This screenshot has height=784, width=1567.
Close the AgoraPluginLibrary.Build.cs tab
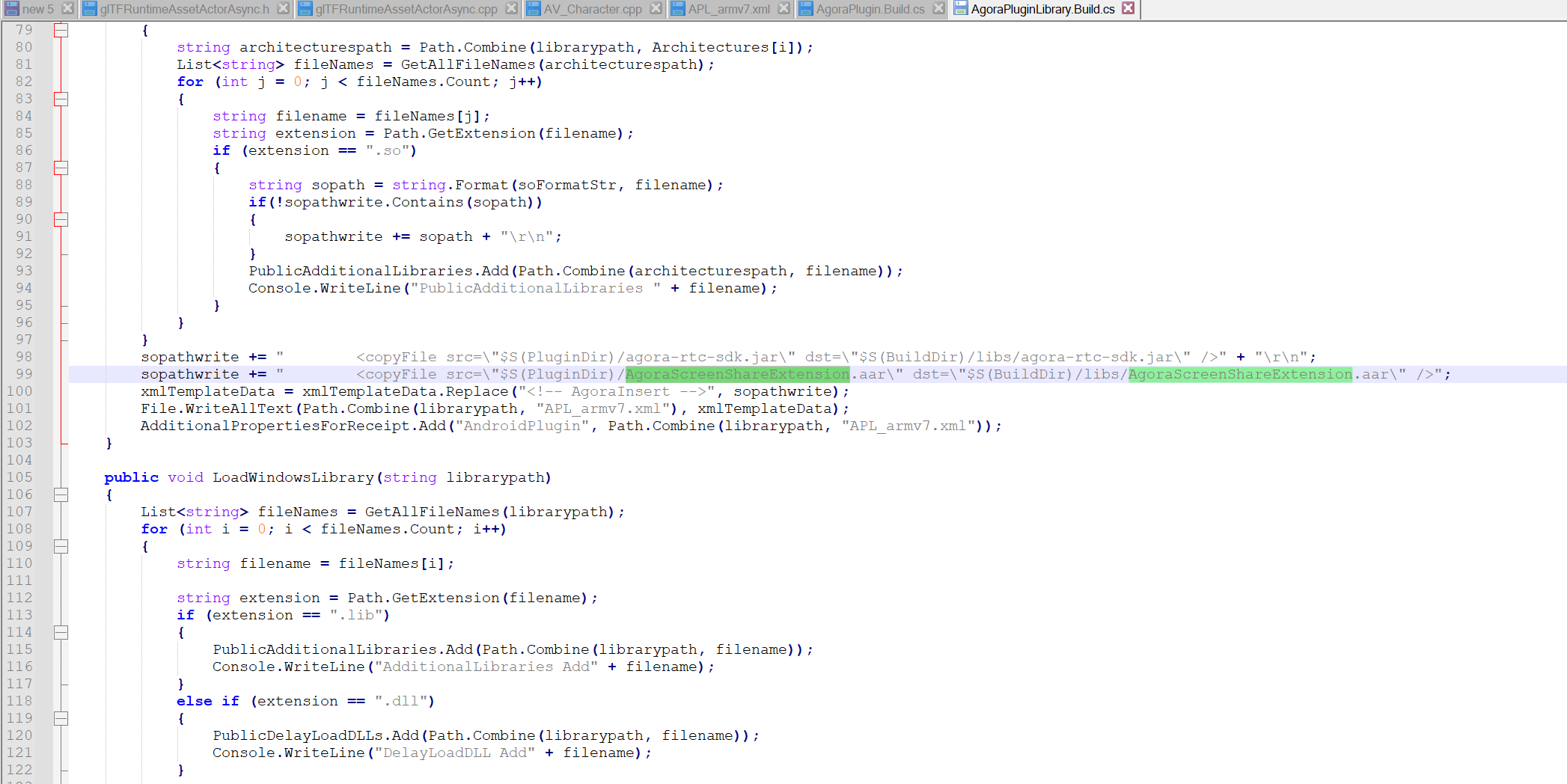(x=1128, y=9)
